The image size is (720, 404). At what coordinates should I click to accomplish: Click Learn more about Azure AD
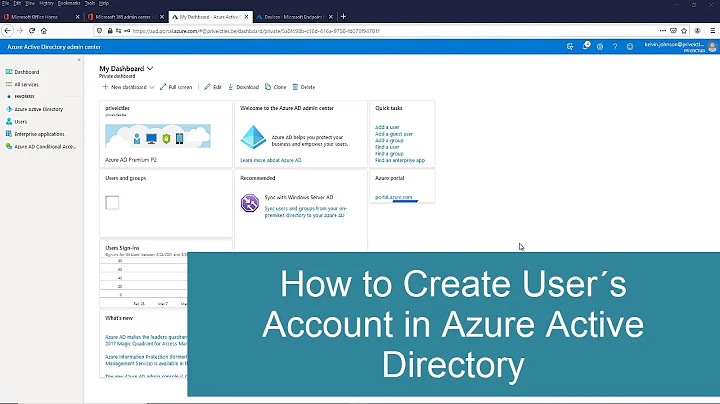pyautogui.click(x=270, y=160)
